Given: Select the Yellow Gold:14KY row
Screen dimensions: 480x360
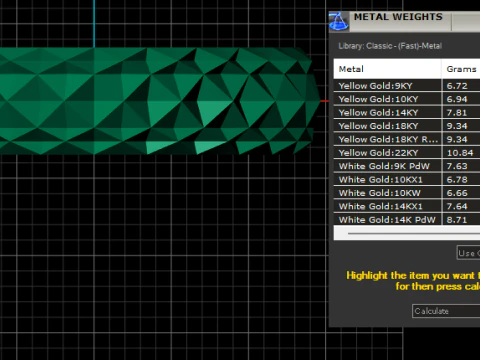Looking at the screenshot, I should 407,112.
